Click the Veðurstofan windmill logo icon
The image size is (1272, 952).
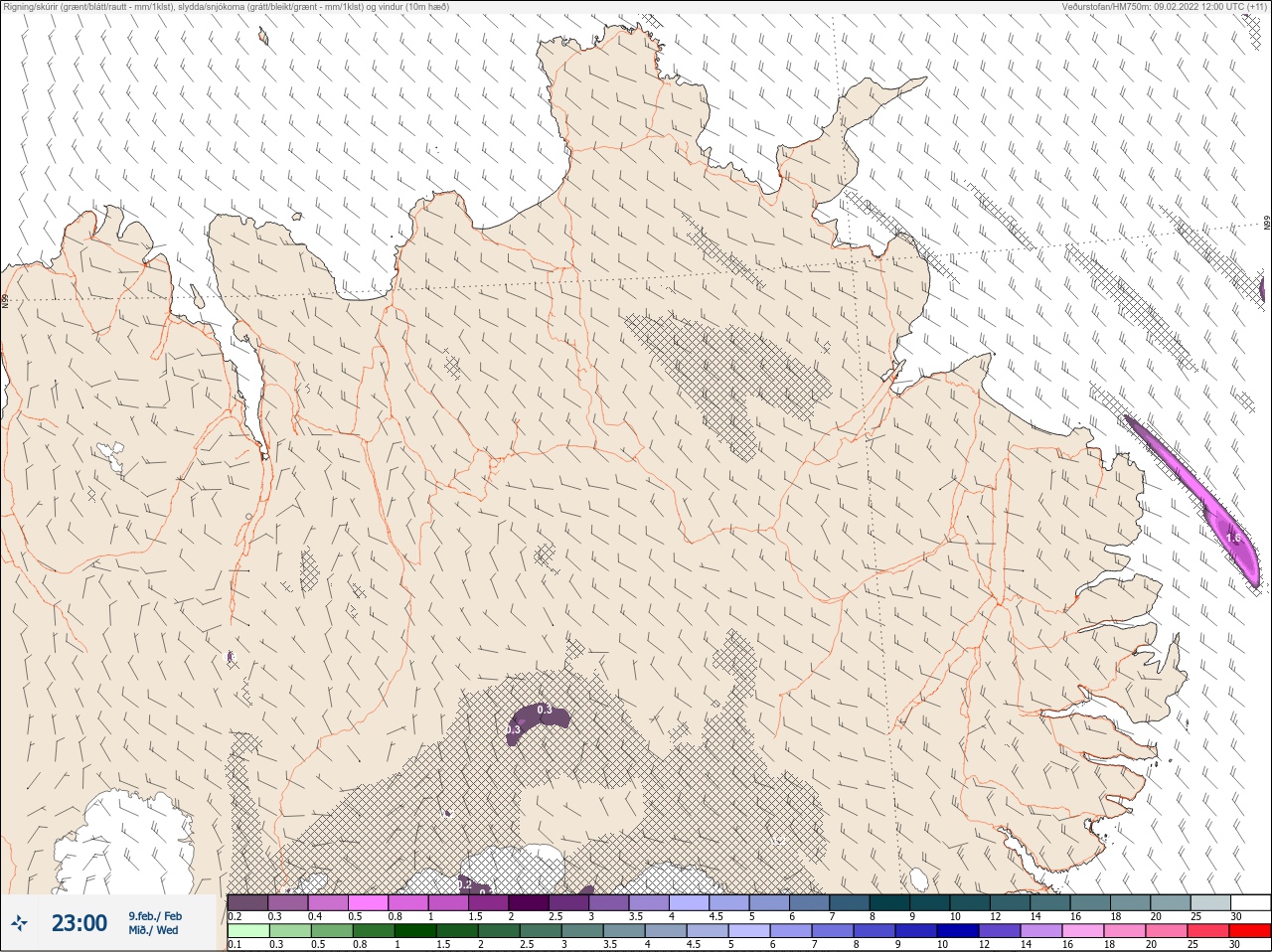click(19, 923)
